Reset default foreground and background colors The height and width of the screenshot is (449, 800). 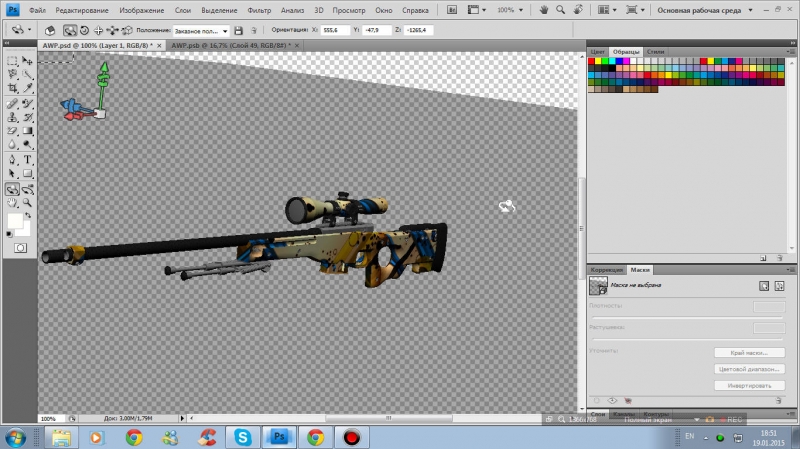(x=9, y=234)
